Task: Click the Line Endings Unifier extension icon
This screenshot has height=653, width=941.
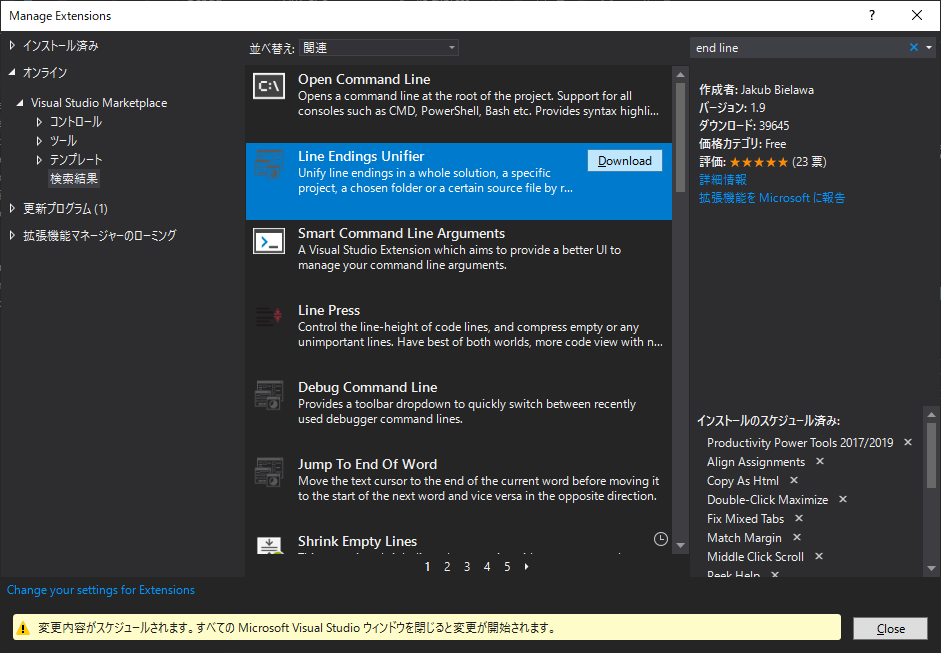Action: (x=268, y=164)
